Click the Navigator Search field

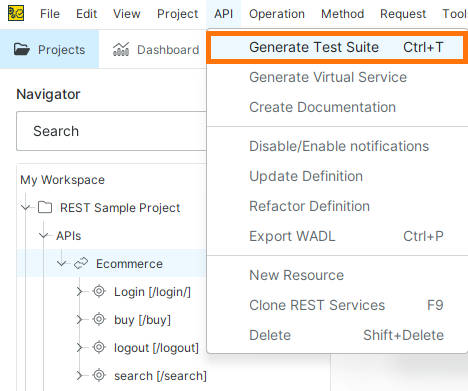point(111,131)
